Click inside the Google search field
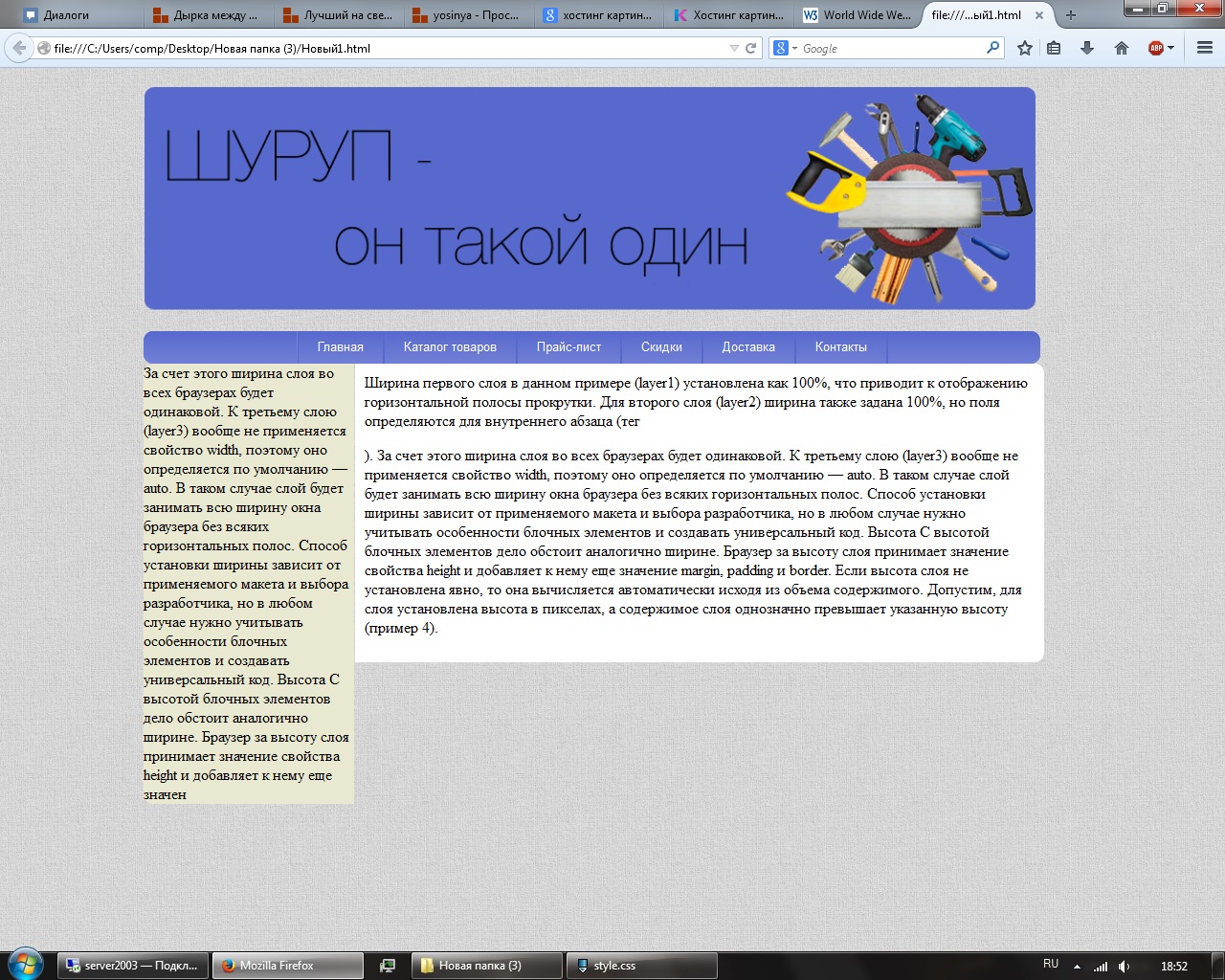Screen dimensions: 1225x980 [x=890, y=48]
